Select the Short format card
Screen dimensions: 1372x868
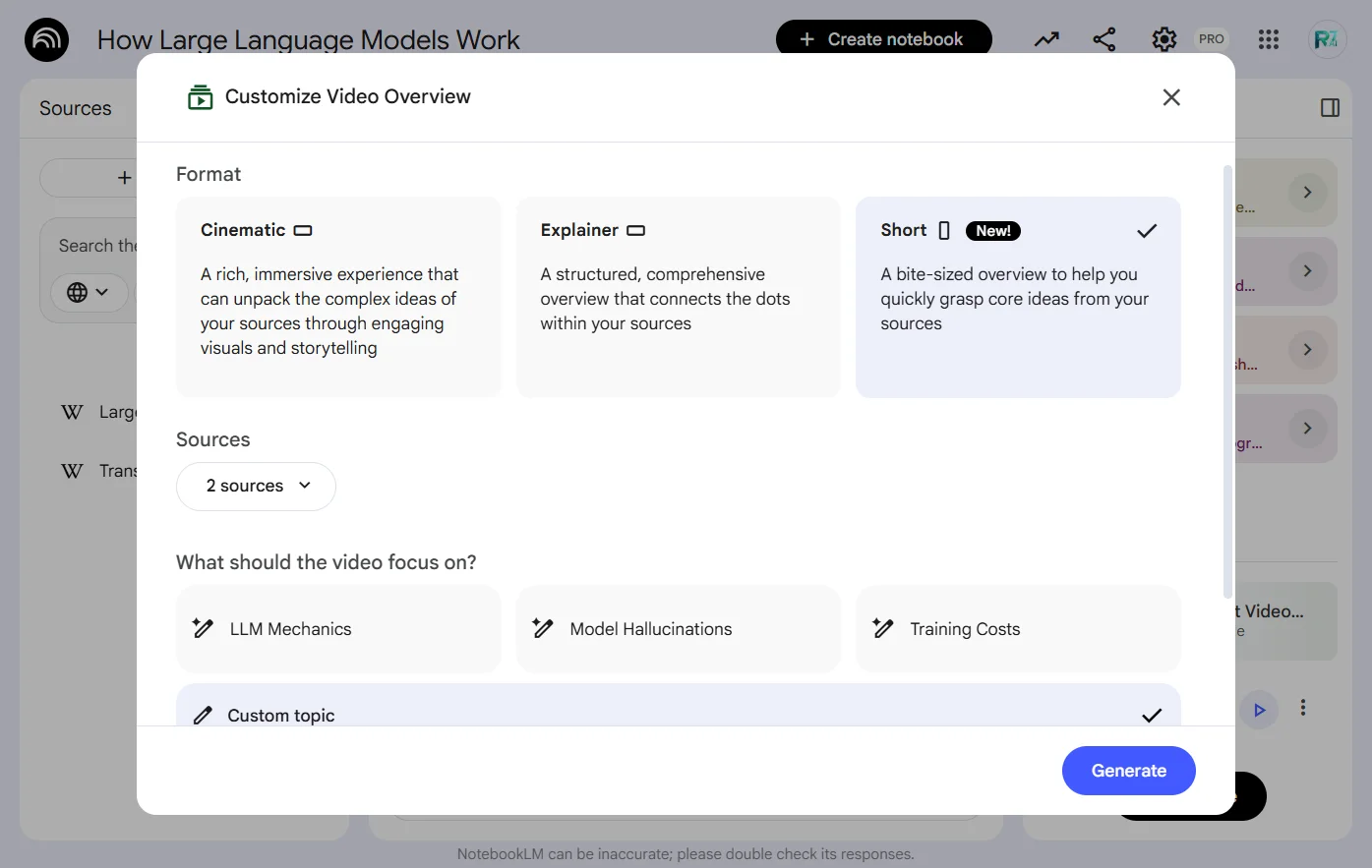click(x=1018, y=297)
